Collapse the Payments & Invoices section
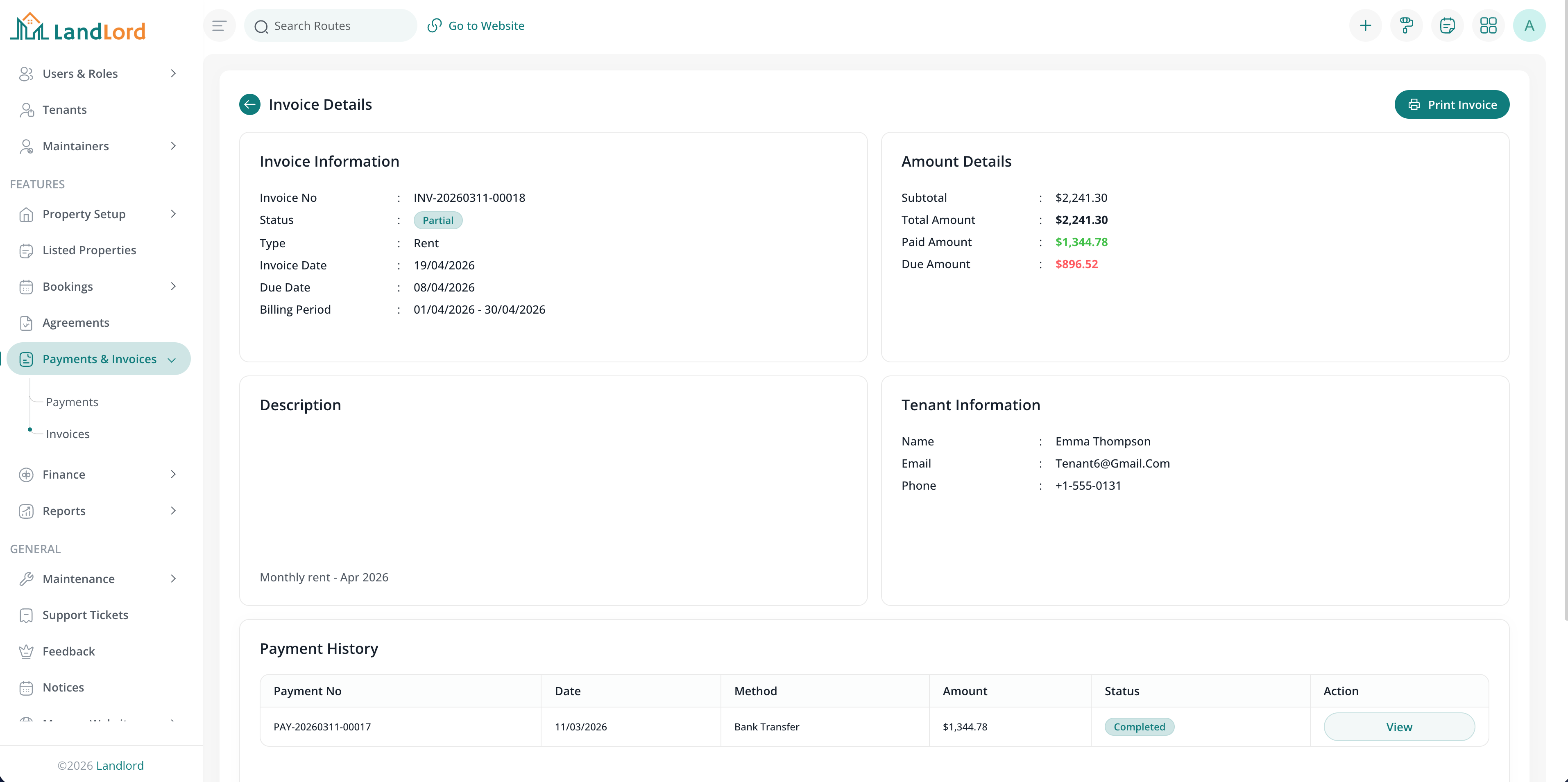 (x=99, y=358)
